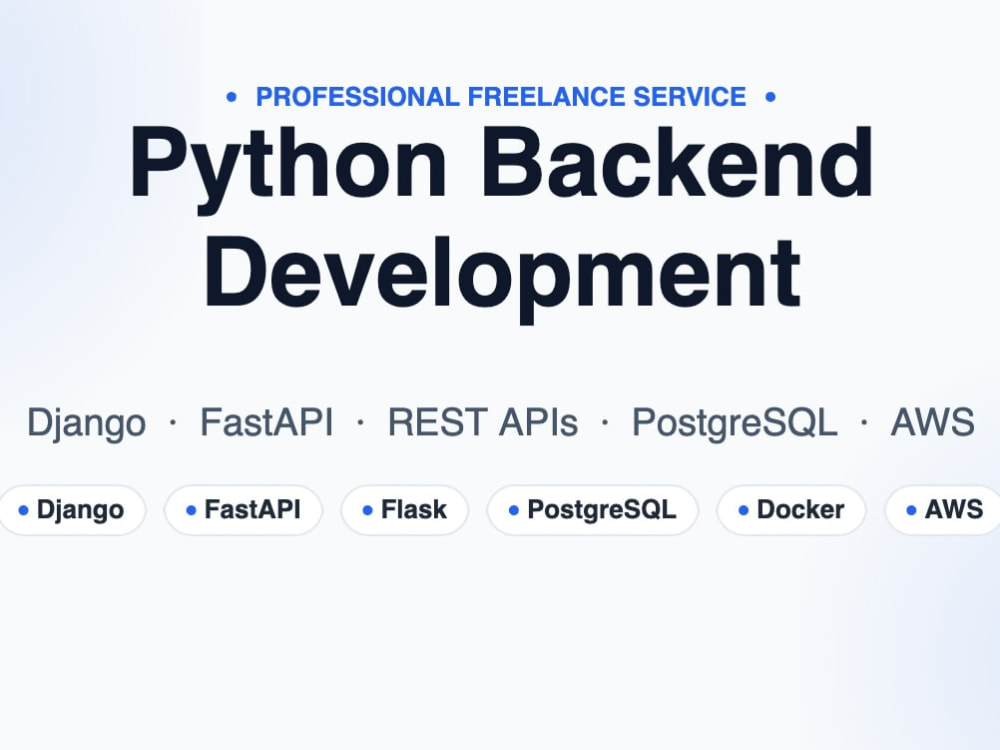The image size is (1000, 750).
Task: Click the Django pill tag
Action: click(x=71, y=510)
